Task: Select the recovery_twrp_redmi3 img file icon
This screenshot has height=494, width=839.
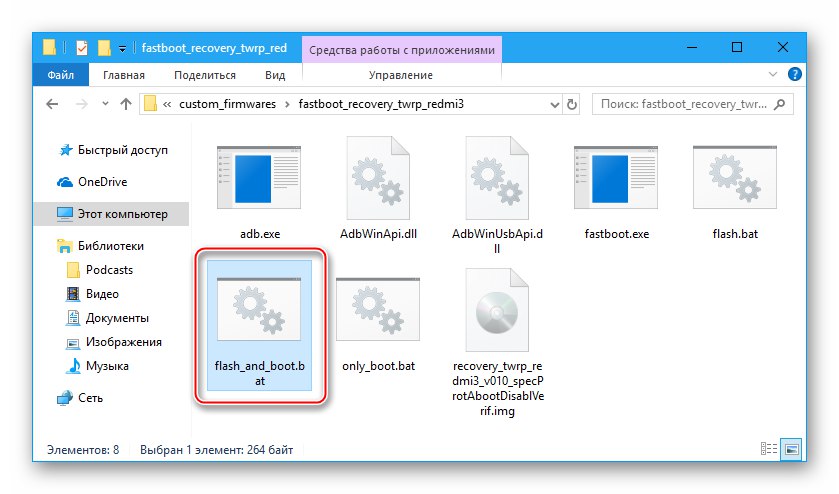Action: click(497, 309)
